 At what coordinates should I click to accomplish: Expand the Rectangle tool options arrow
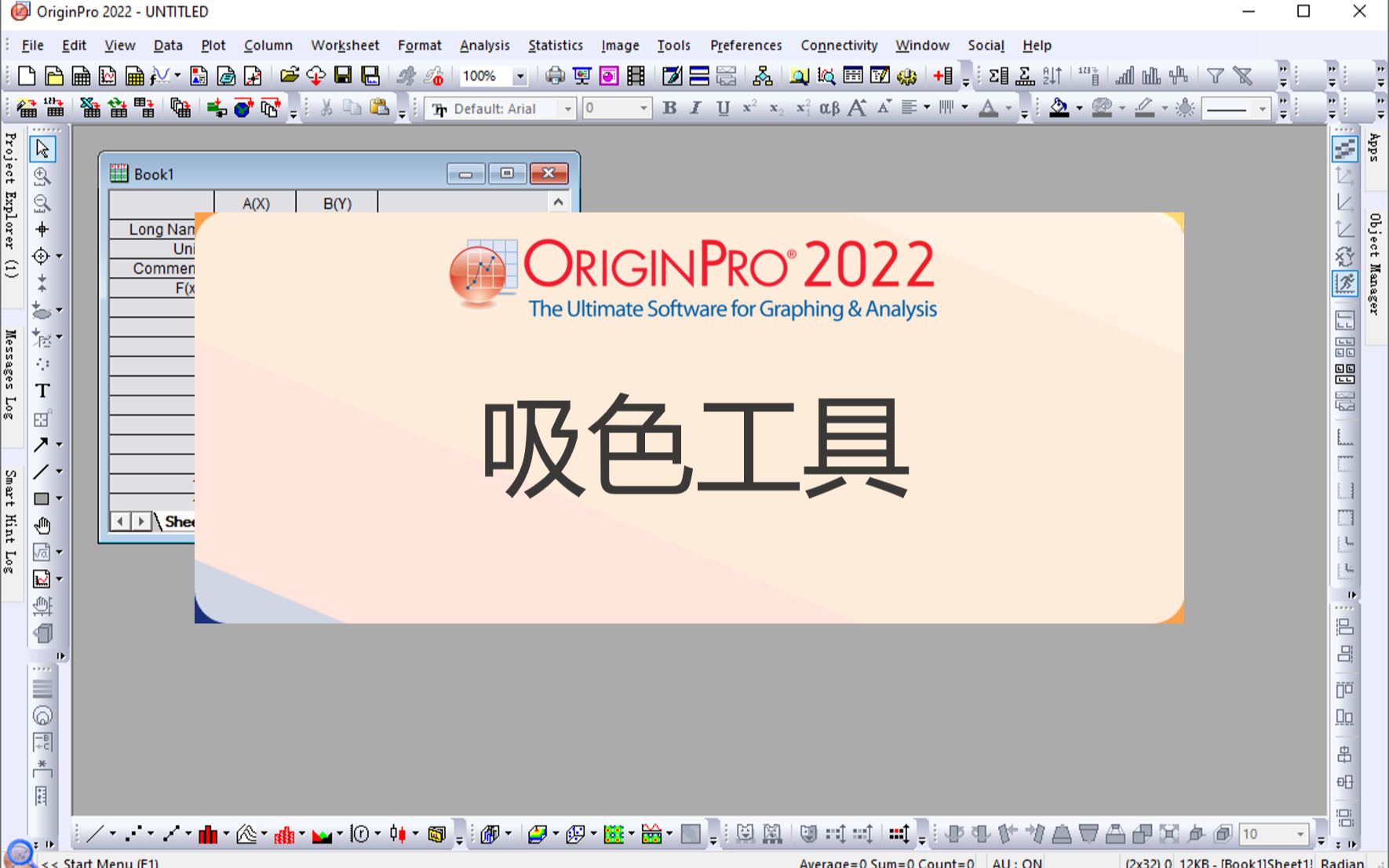(x=59, y=498)
